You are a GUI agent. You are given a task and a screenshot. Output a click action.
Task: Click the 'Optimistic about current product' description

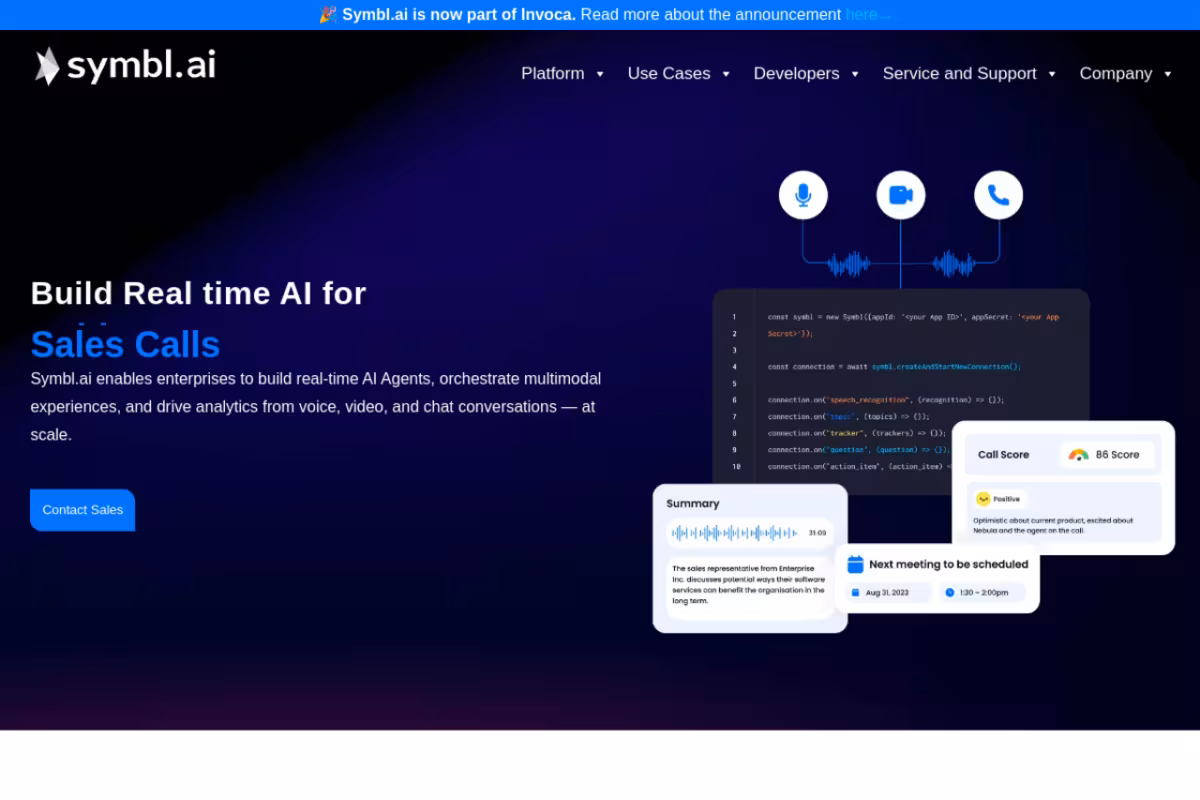[x=1053, y=525]
